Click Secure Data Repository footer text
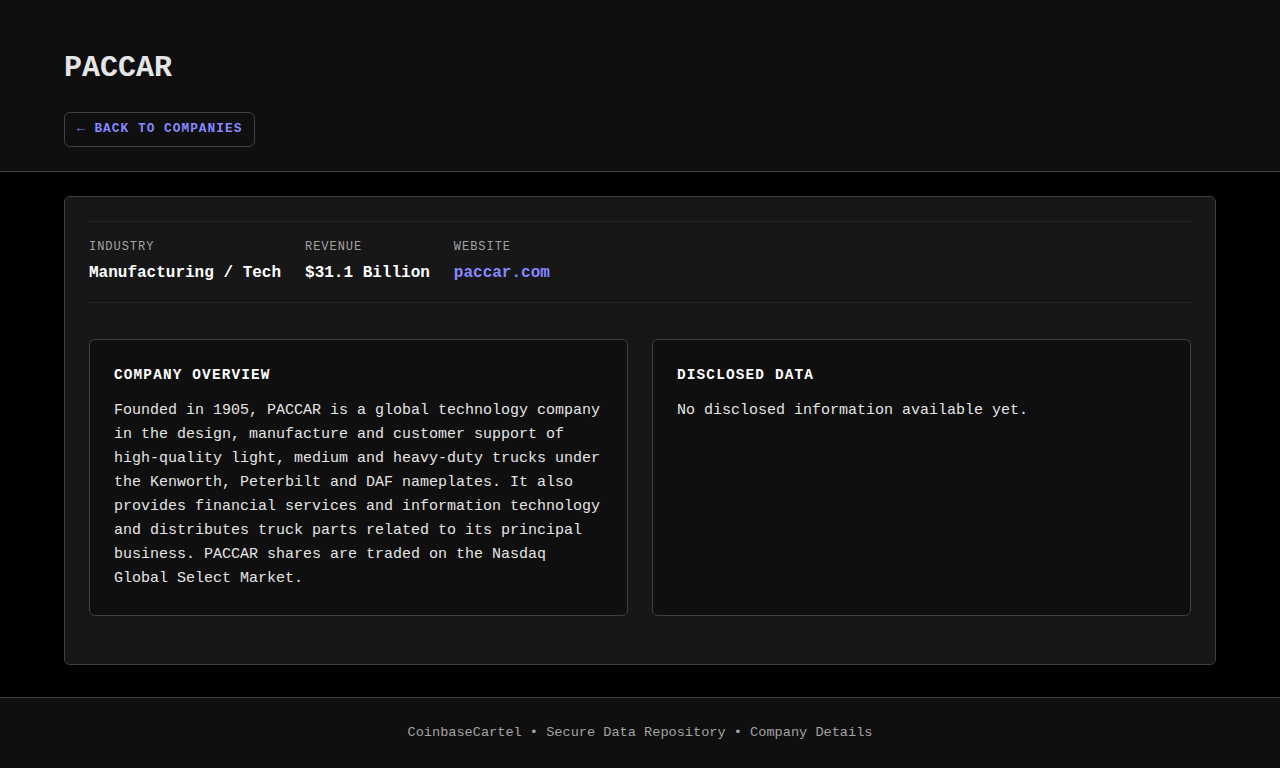The image size is (1280, 768). point(635,732)
